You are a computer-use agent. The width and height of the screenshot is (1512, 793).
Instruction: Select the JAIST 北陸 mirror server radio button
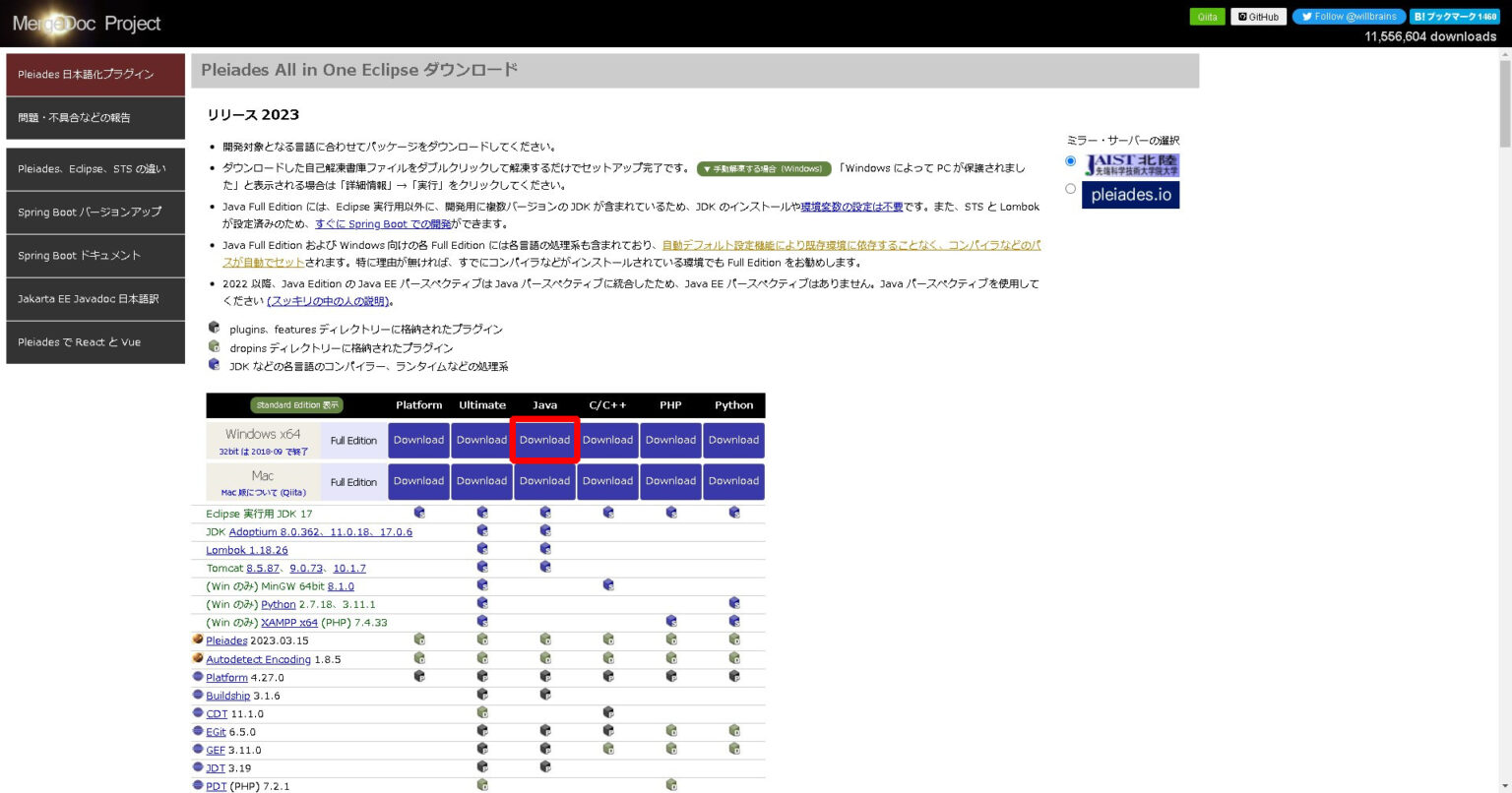tap(1070, 160)
